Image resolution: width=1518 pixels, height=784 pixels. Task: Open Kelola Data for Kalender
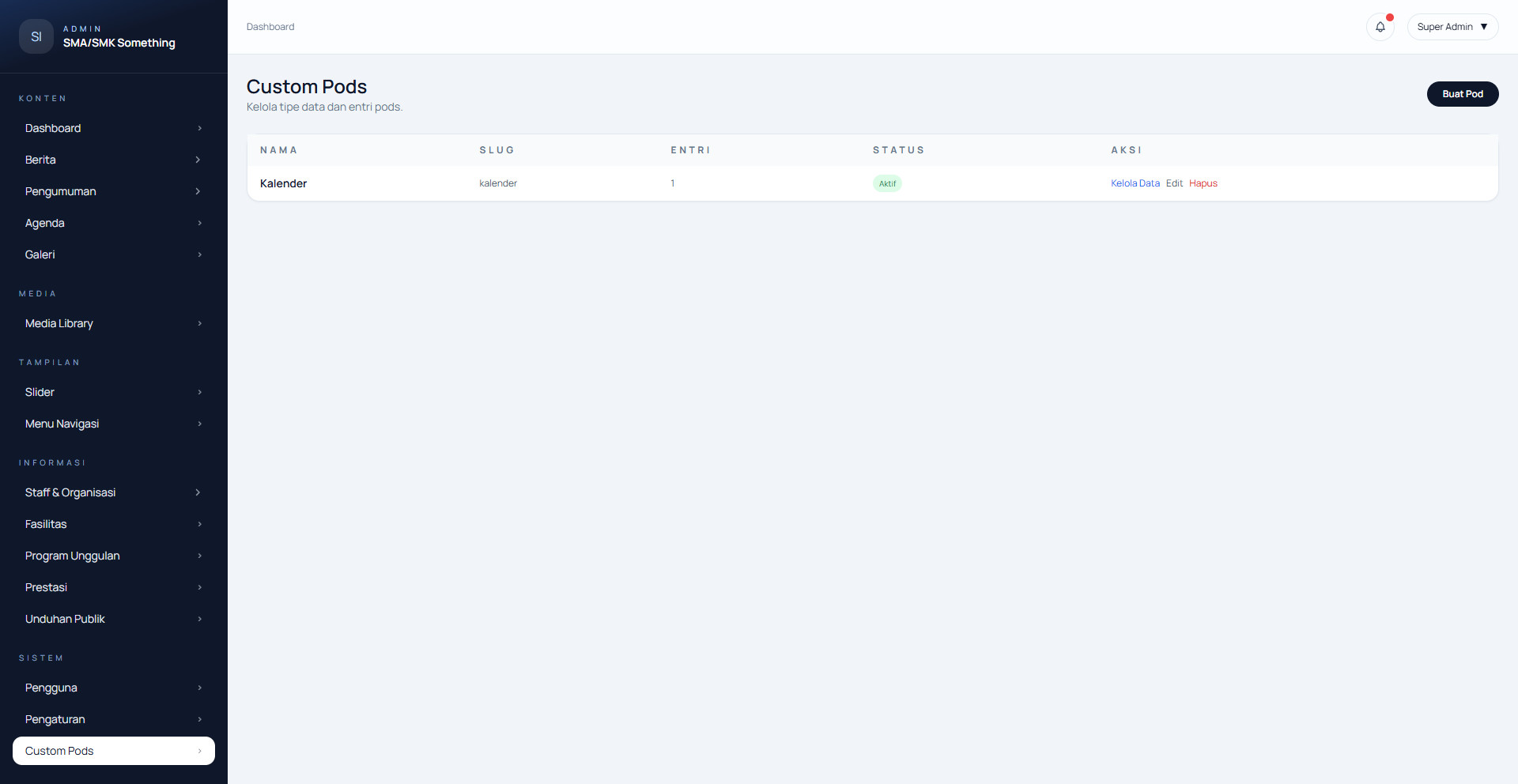[x=1135, y=183]
